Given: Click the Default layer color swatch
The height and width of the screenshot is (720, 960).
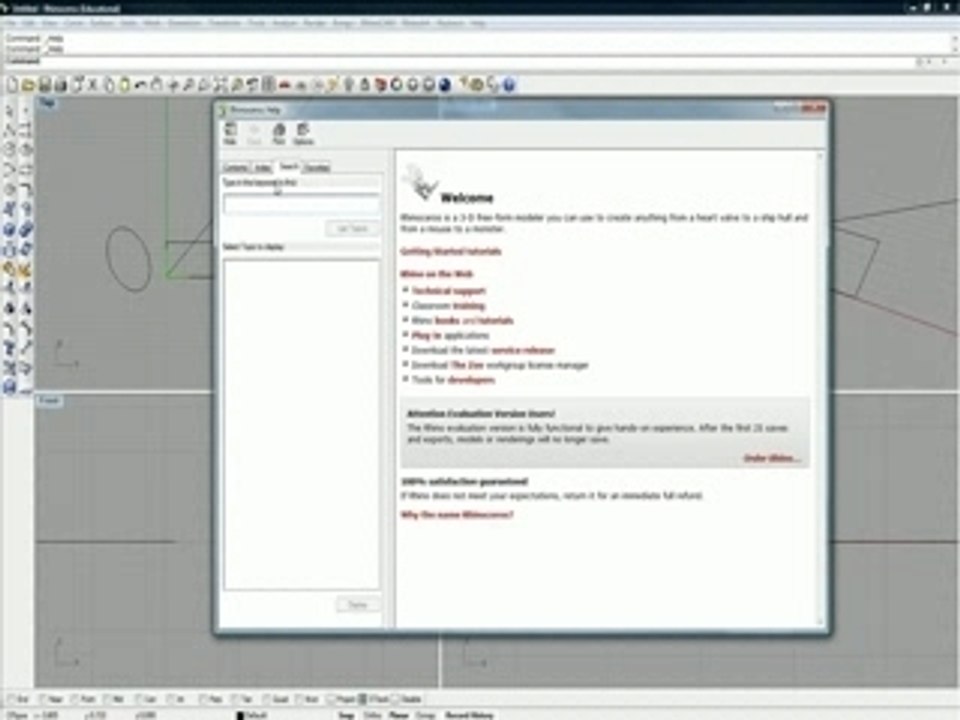Looking at the screenshot, I should 240,714.
